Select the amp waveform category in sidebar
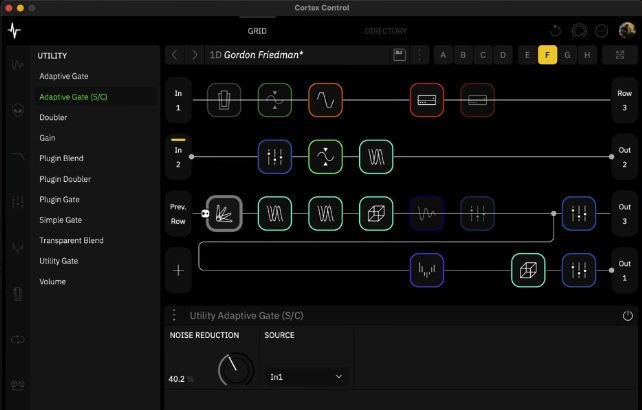 pos(17,65)
